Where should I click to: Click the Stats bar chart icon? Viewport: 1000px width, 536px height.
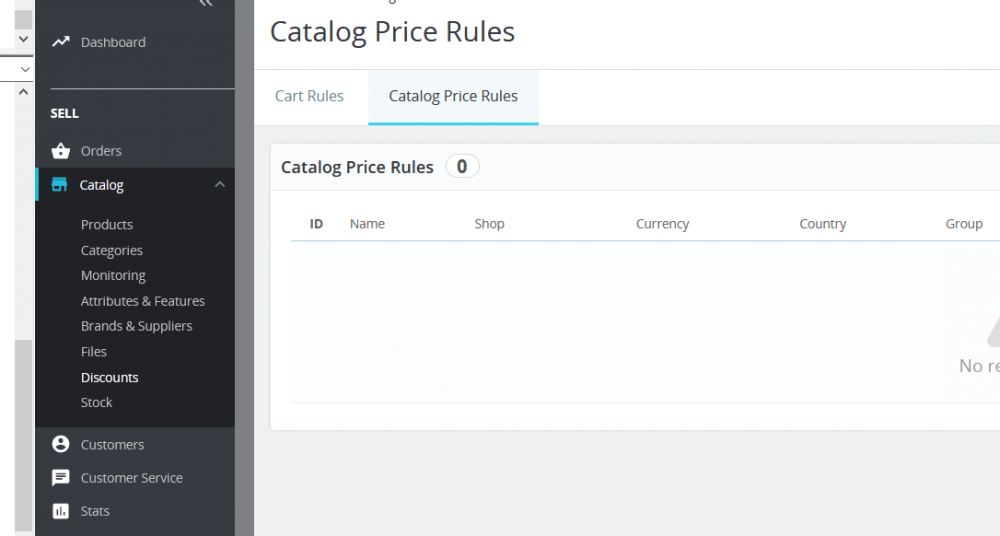tap(61, 511)
